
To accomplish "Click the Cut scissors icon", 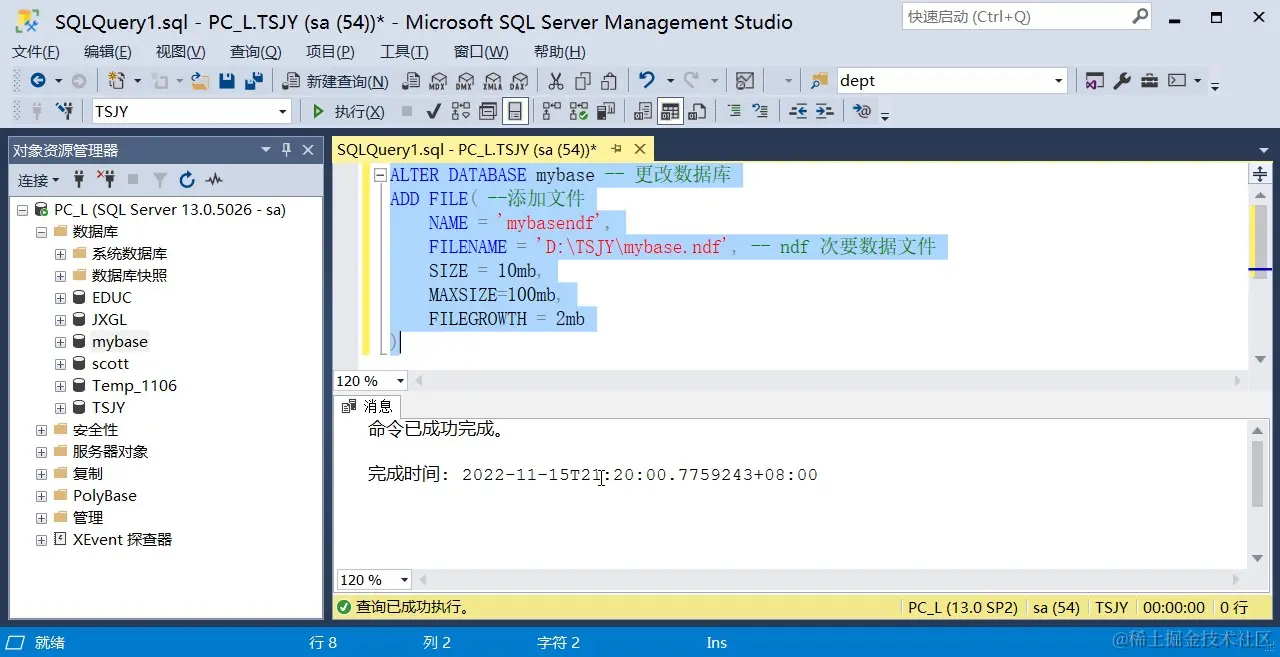I will pyautogui.click(x=555, y=81).
